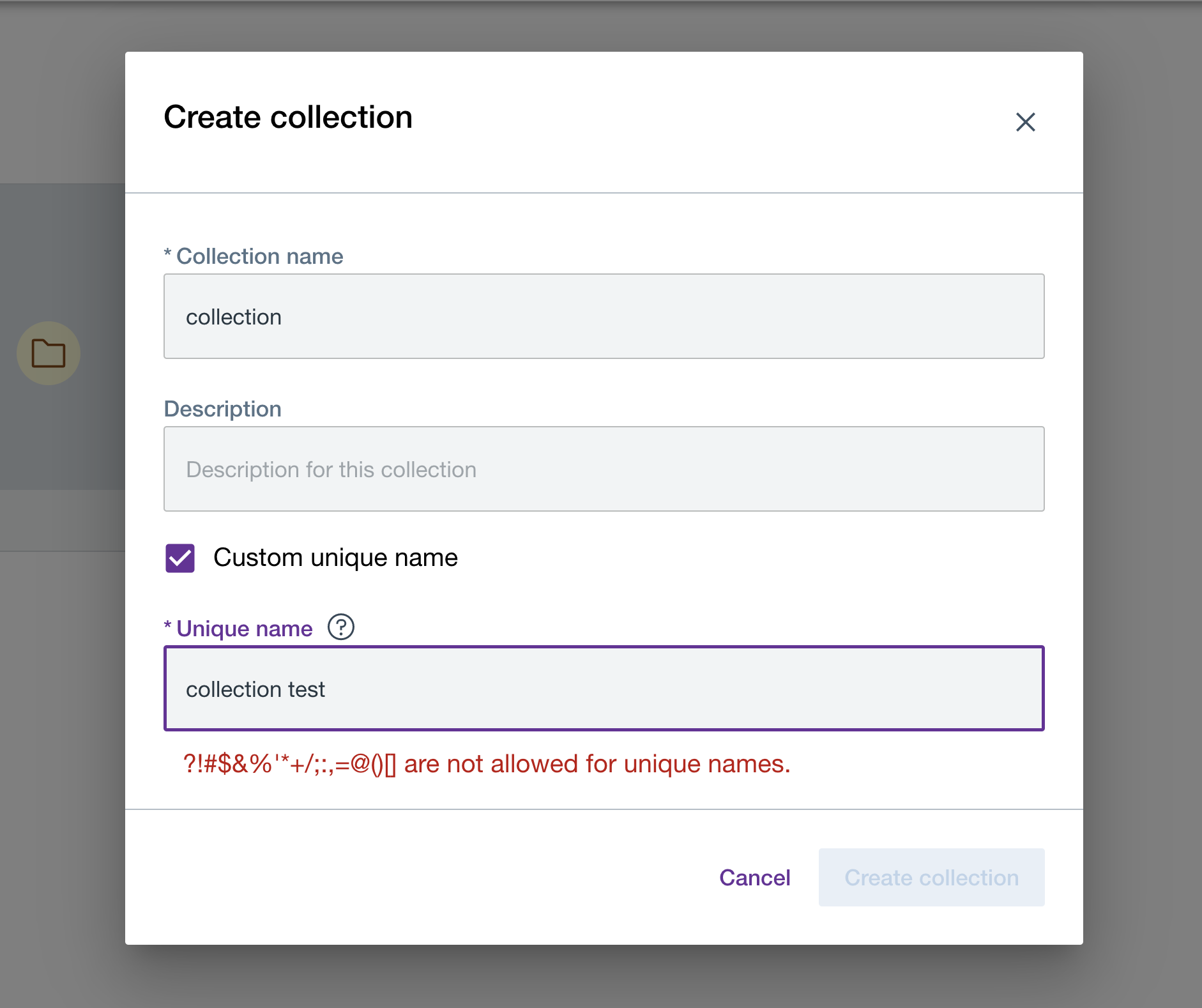Click the Create collection dialog title
The width and height of the screenshot is (1202, 1008).
pyautogui.click(x=287, y=117)
